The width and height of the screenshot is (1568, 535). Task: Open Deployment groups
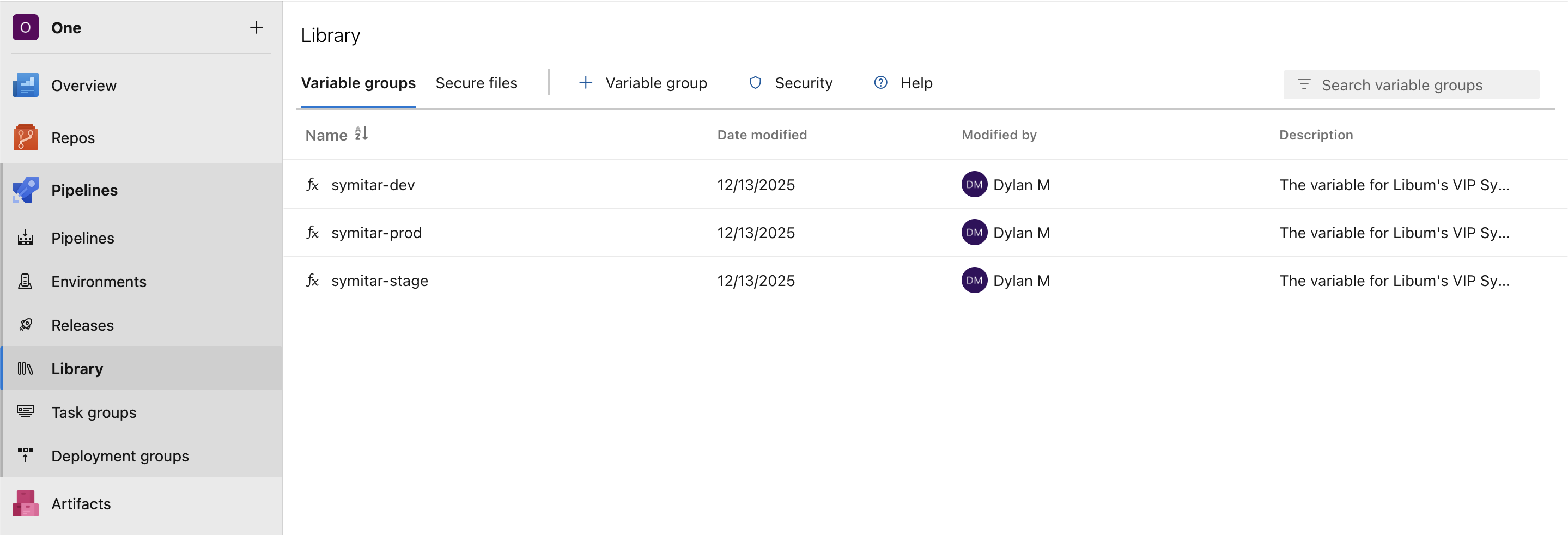120,456
